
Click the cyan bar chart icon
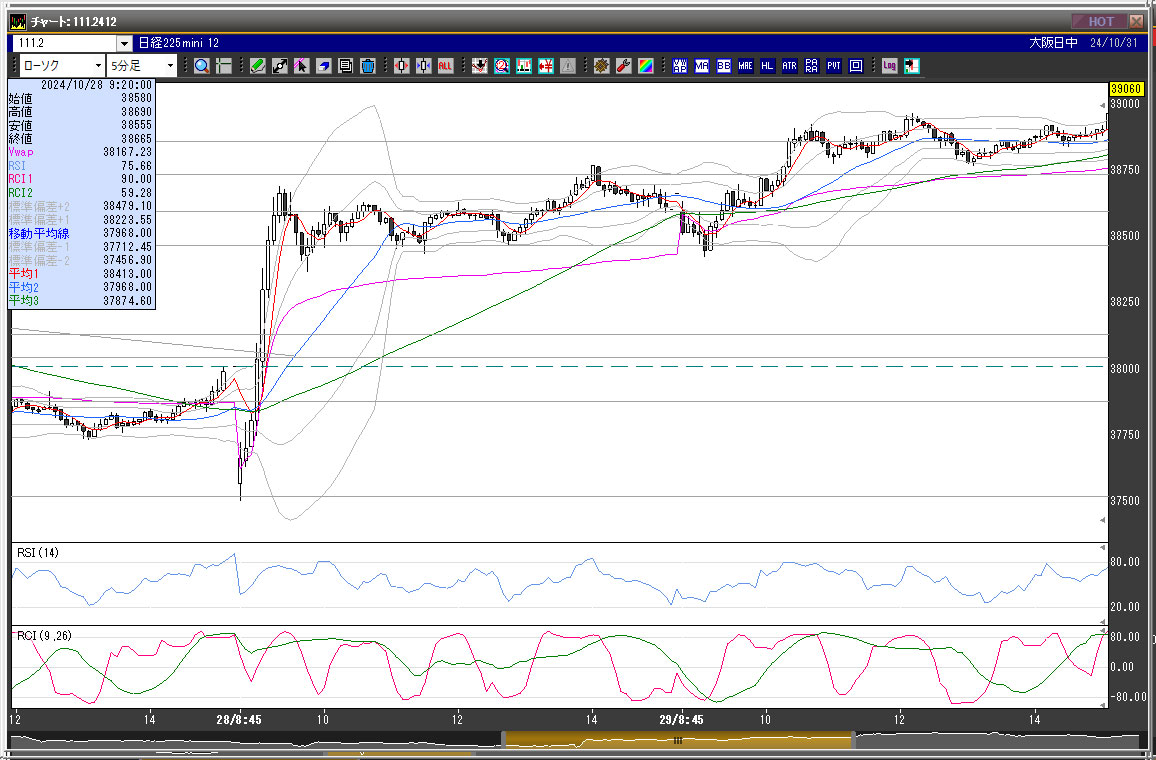pyautogui.click(x=523, y=66)
